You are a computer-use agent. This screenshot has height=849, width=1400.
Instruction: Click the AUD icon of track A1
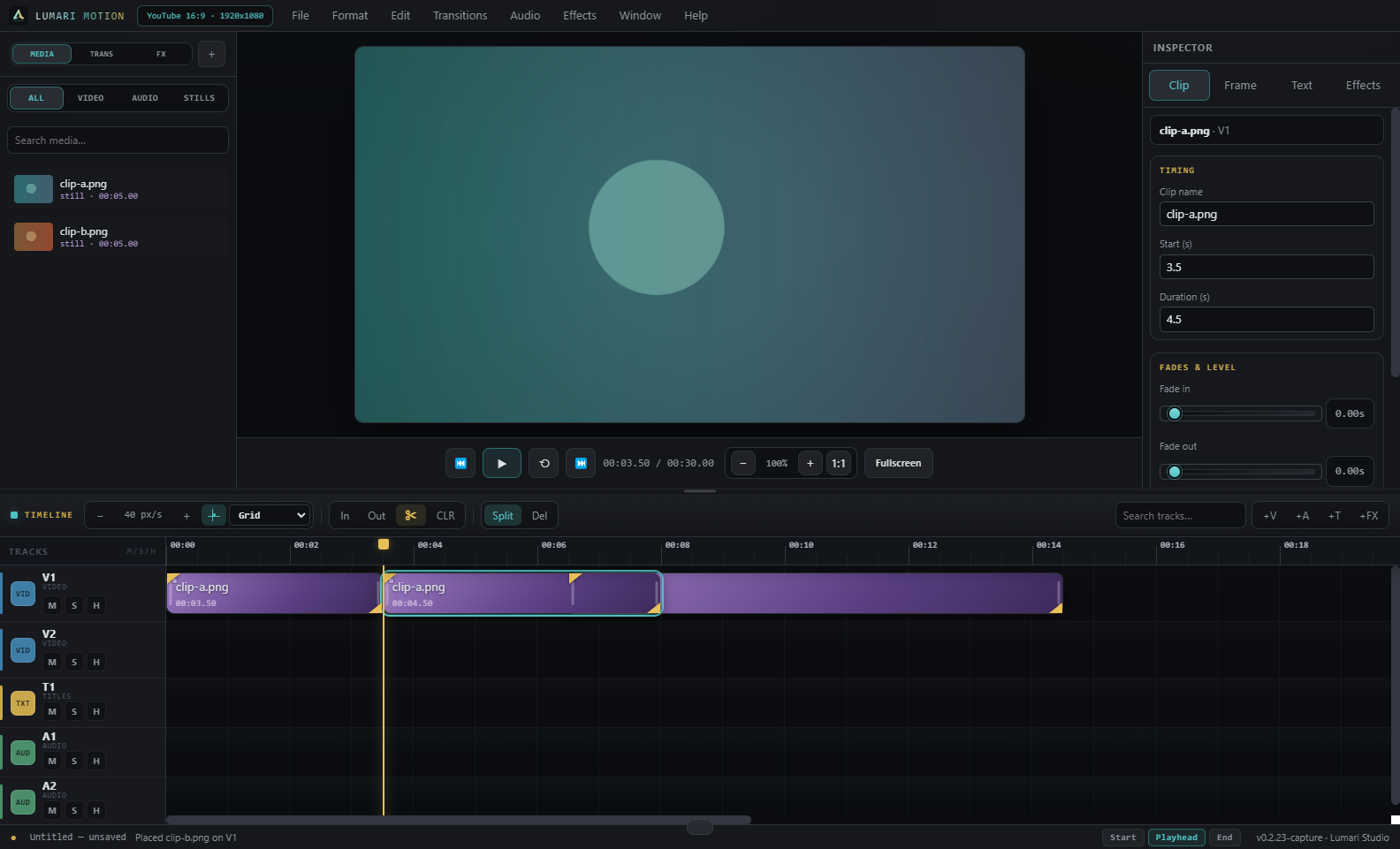[x=23, y=753]
